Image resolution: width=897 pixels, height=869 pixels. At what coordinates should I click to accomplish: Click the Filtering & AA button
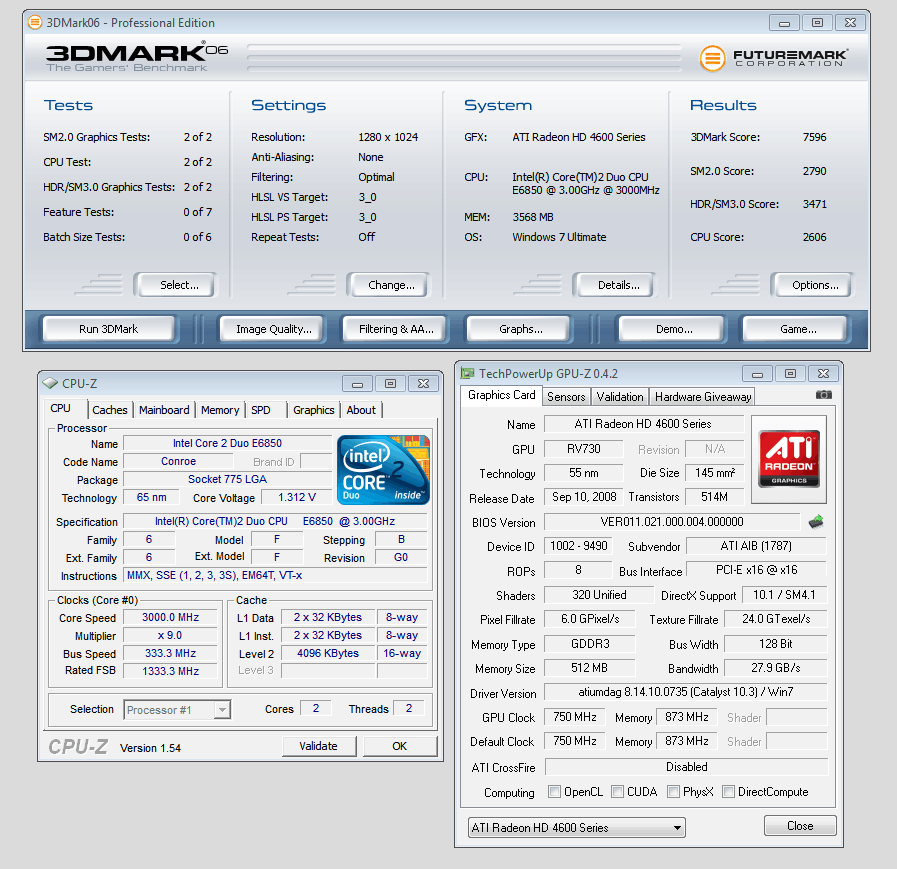[x=396, y=329]
